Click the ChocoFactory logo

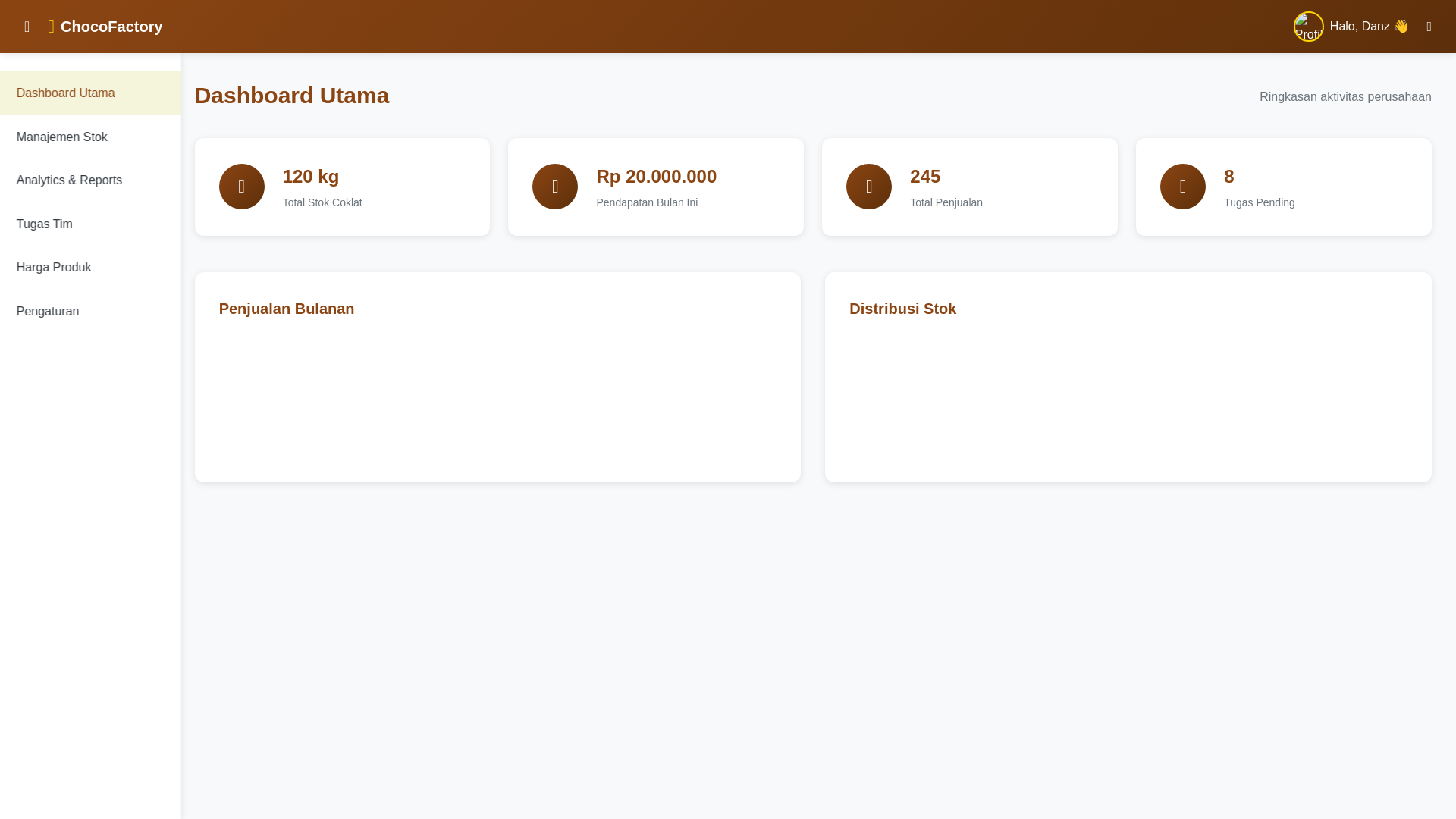pos(105,27)
